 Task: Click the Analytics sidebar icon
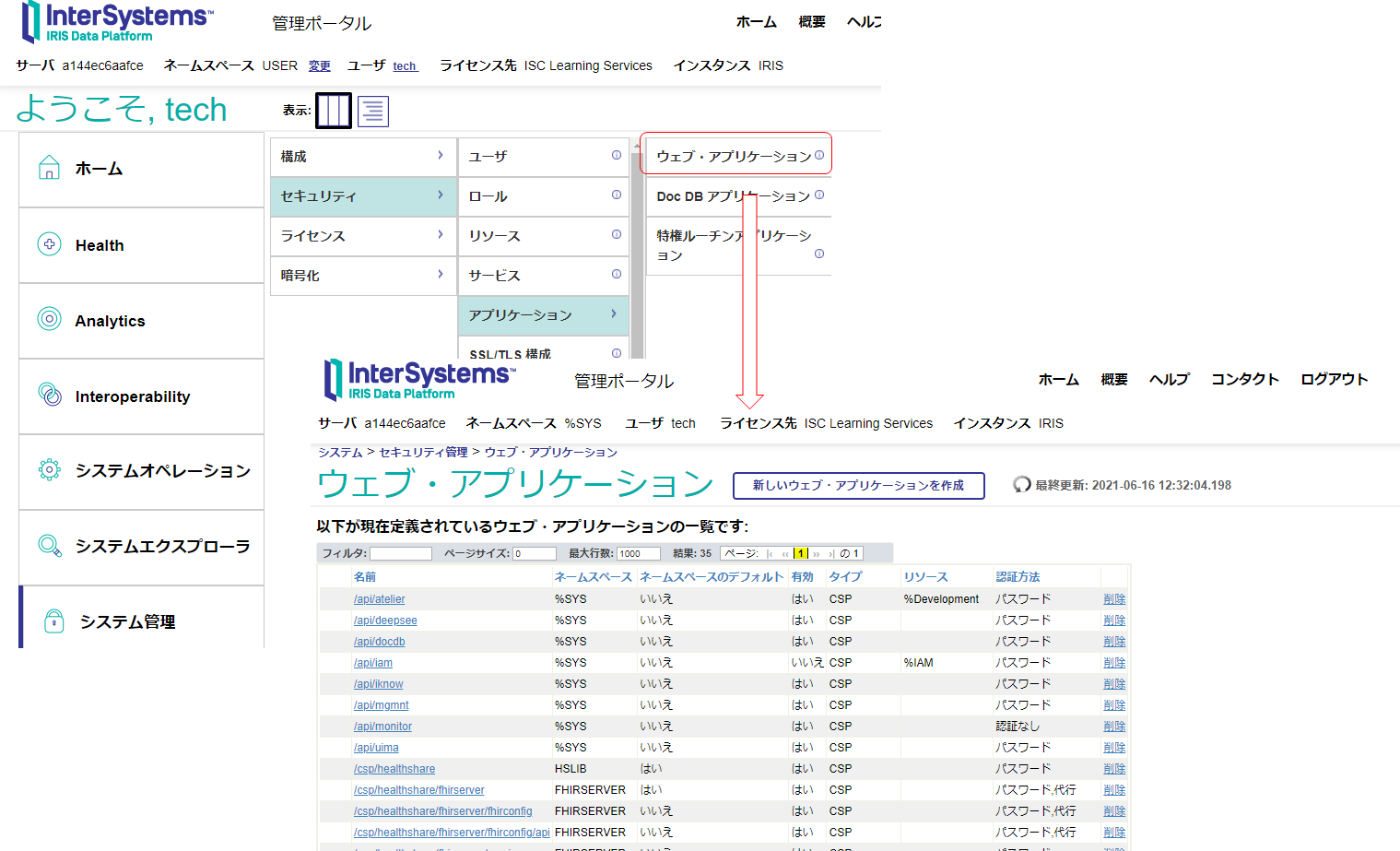(x=50, y=319)
